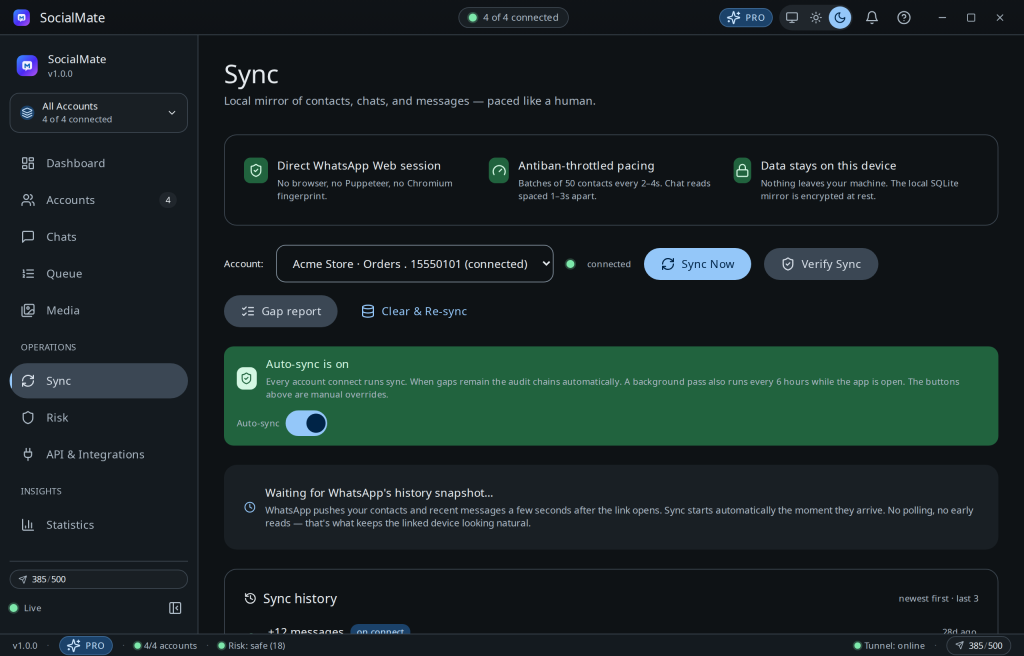The height and width of the screenshot is (656, 1024).
Task: Click Risk: safe (18) status entry
Action: [x=251, y=646]
